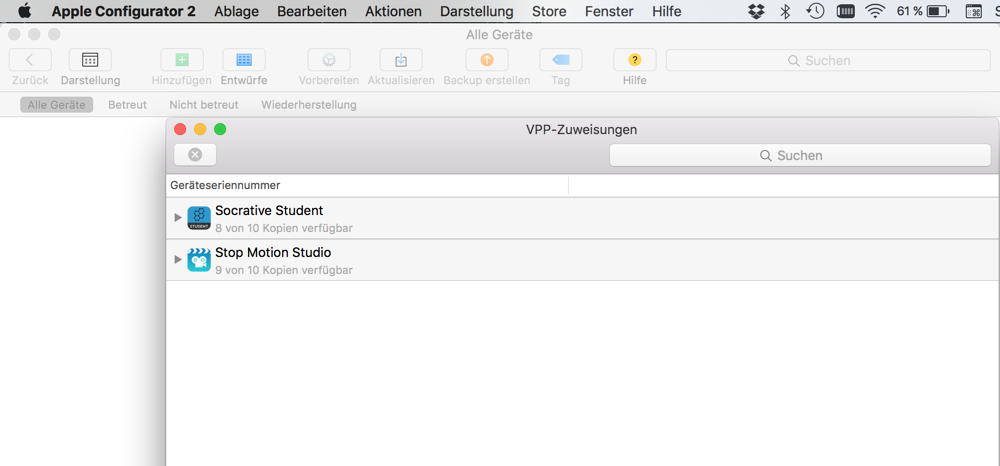Click the keyboard input menu bar icon

point(973,11)
